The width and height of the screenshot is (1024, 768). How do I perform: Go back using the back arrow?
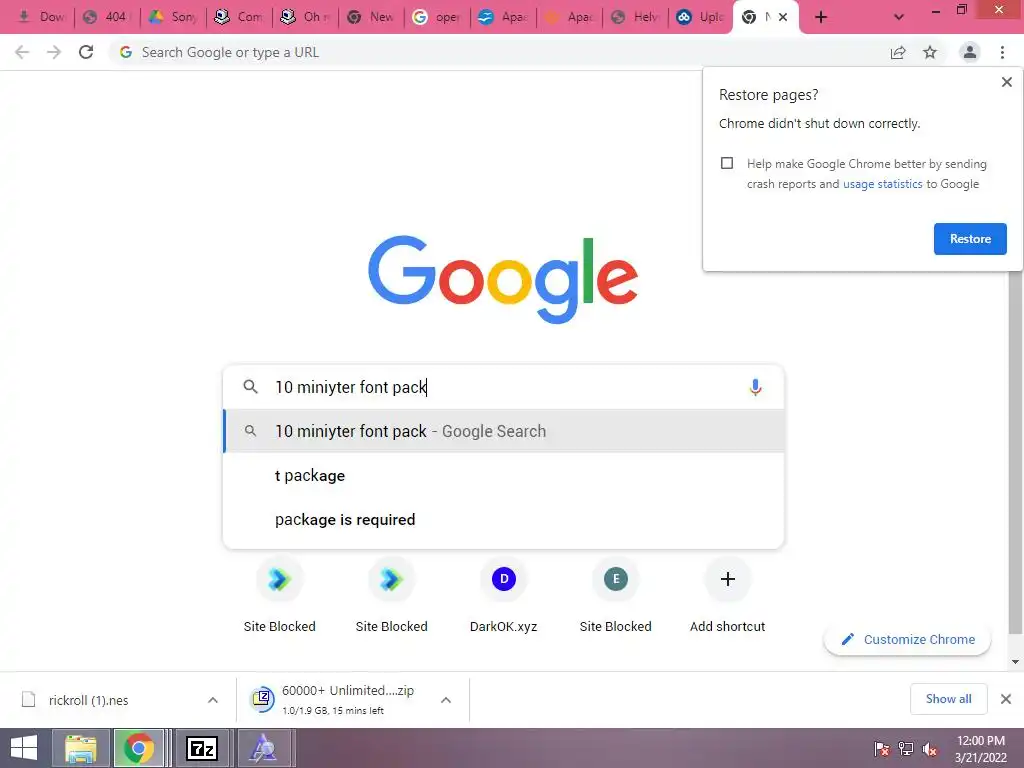(22, 52)
